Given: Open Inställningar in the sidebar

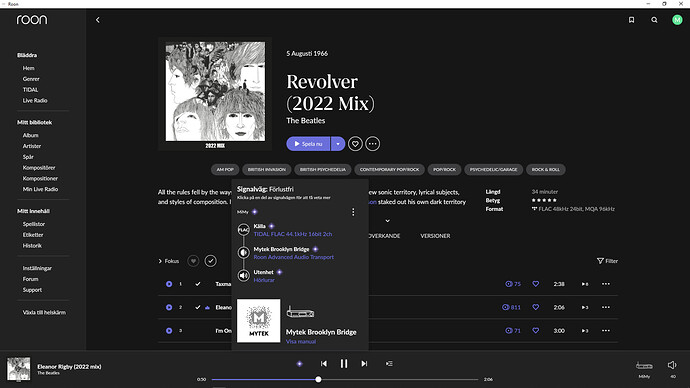Looking at the screenshot, I should (x=37, y=268).
